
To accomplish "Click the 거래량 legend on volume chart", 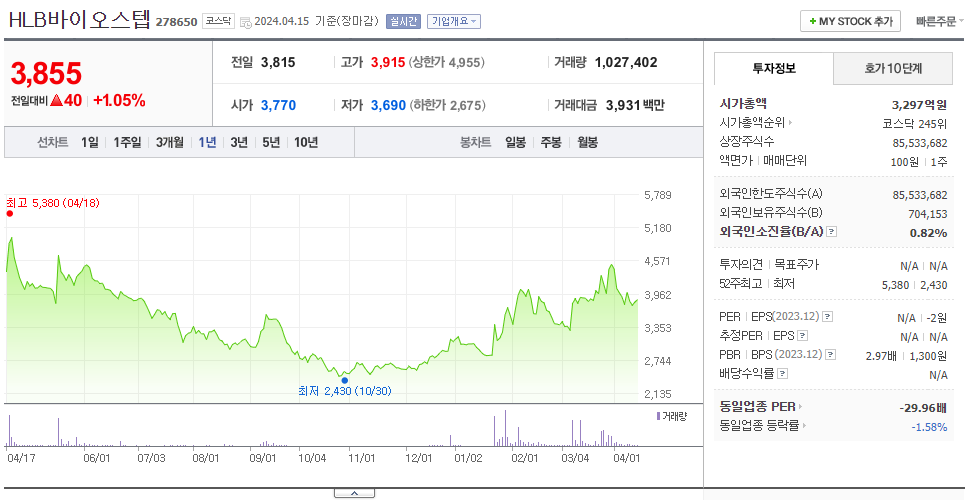I will 672,417.
